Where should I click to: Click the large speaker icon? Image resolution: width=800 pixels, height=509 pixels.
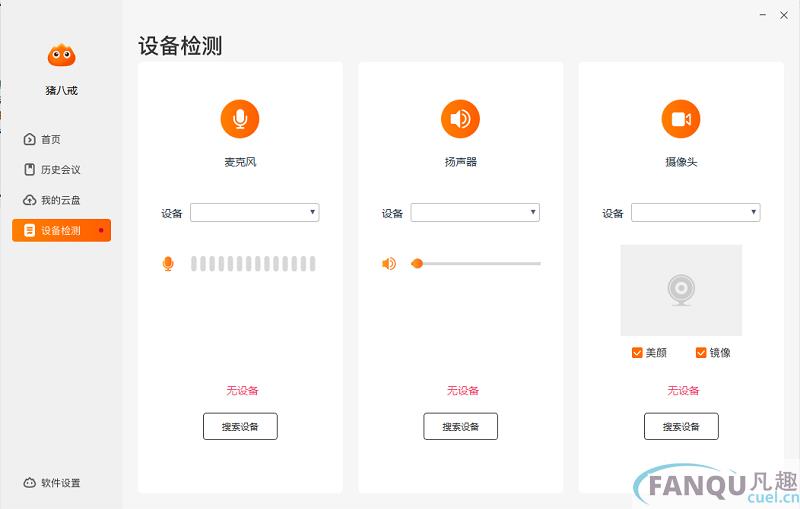click(x=460, y=119)
